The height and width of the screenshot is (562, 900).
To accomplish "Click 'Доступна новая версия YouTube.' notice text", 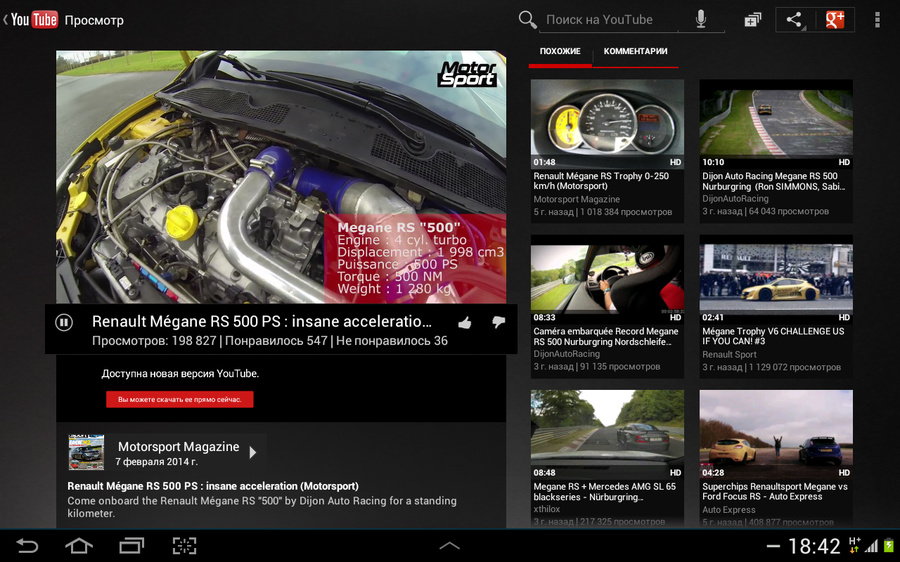I will click(x=180, y=374).
